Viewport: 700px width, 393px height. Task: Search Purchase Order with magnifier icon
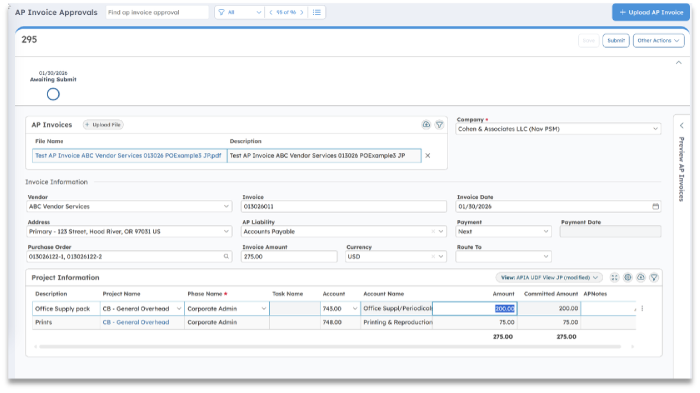click(226, 256)
